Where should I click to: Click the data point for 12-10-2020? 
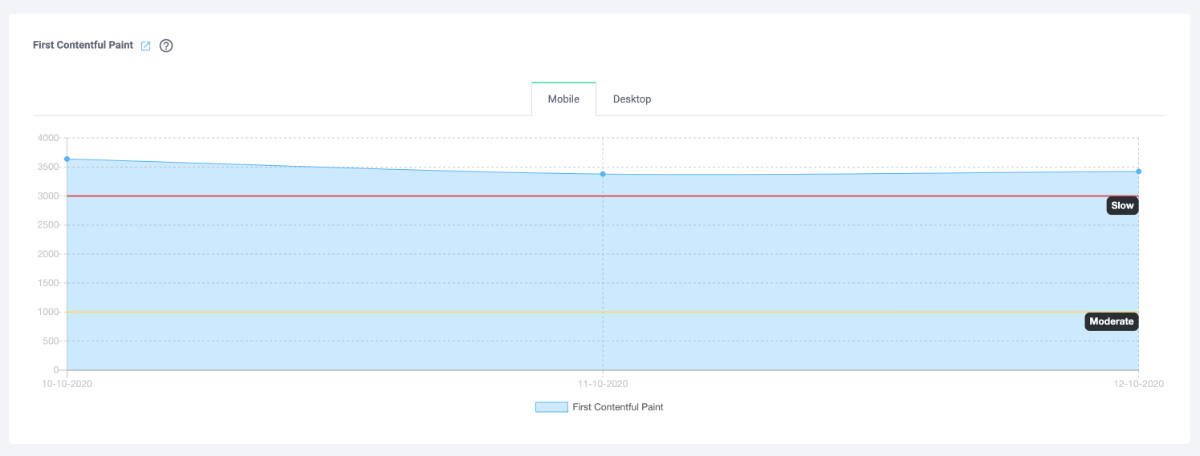1139,171
